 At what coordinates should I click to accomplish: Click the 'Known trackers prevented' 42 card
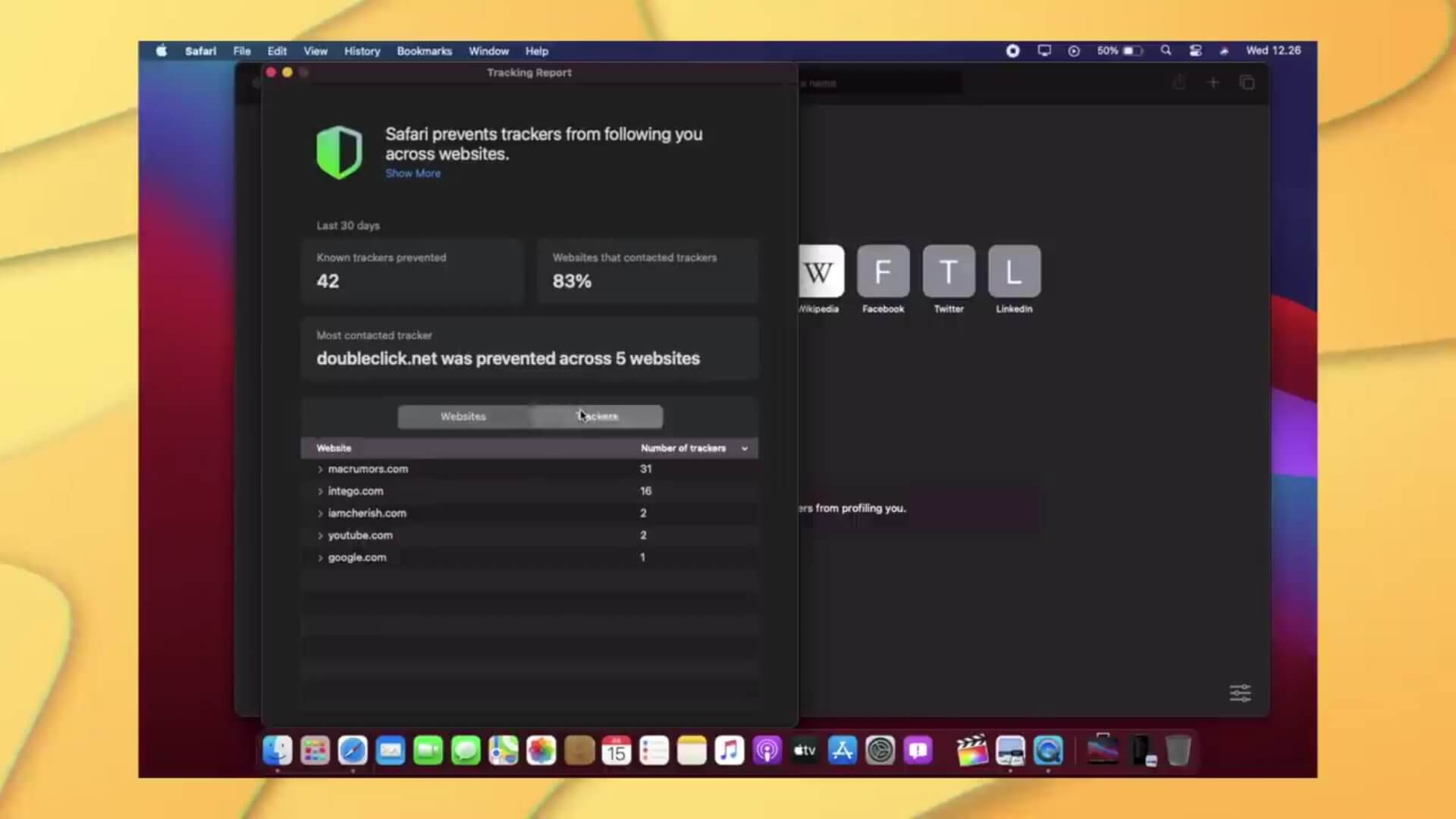point(413,271)
